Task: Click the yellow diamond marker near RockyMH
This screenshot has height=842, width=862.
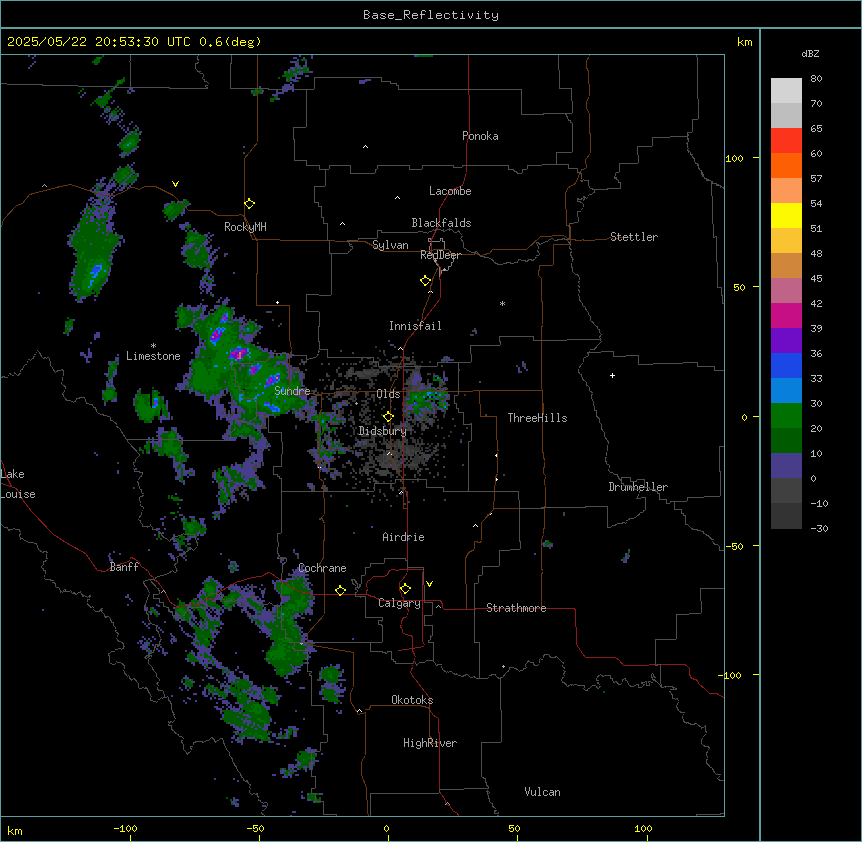Action: point(250,204)
